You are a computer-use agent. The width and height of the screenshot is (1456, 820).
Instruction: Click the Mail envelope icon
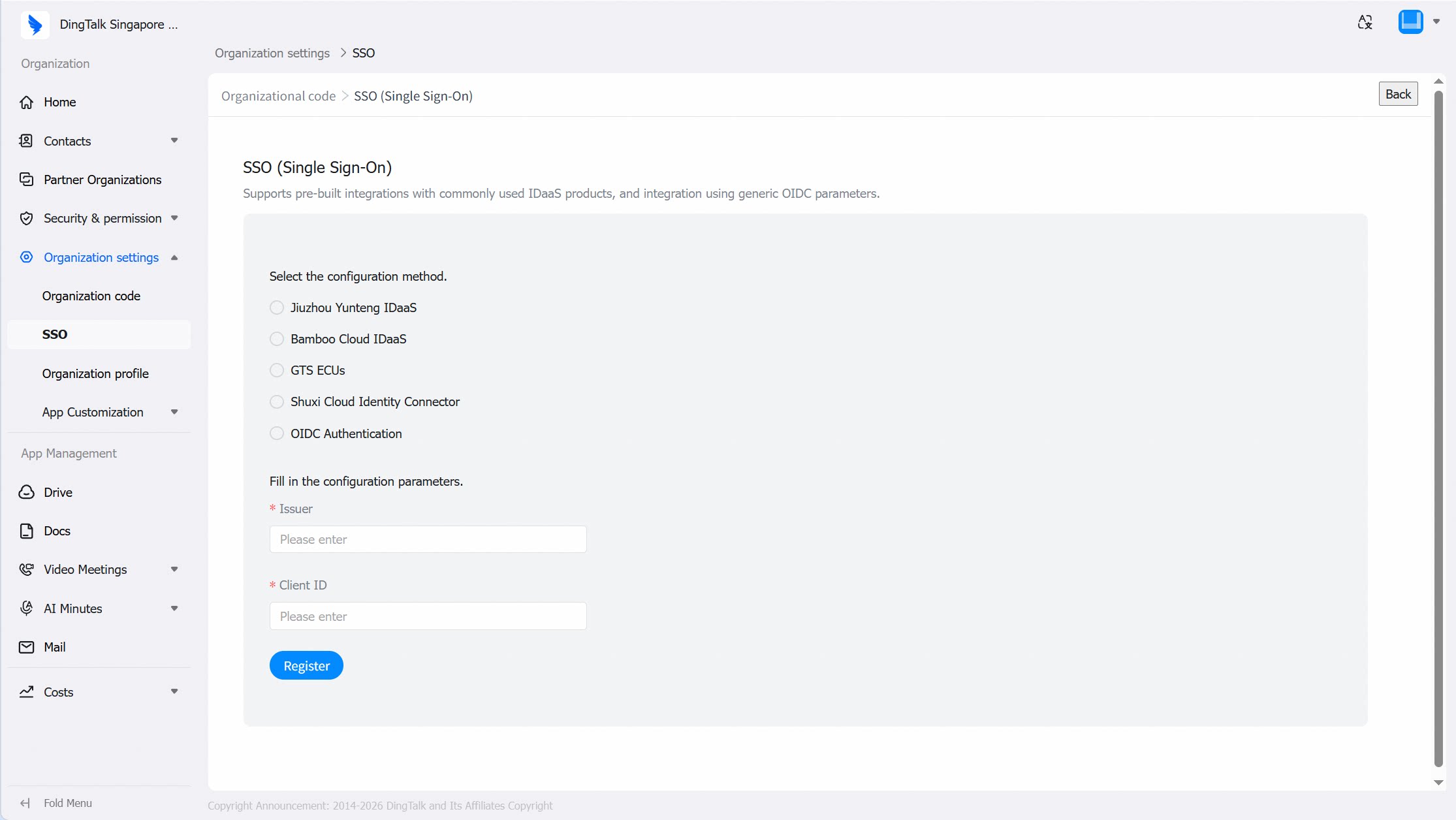26,647
